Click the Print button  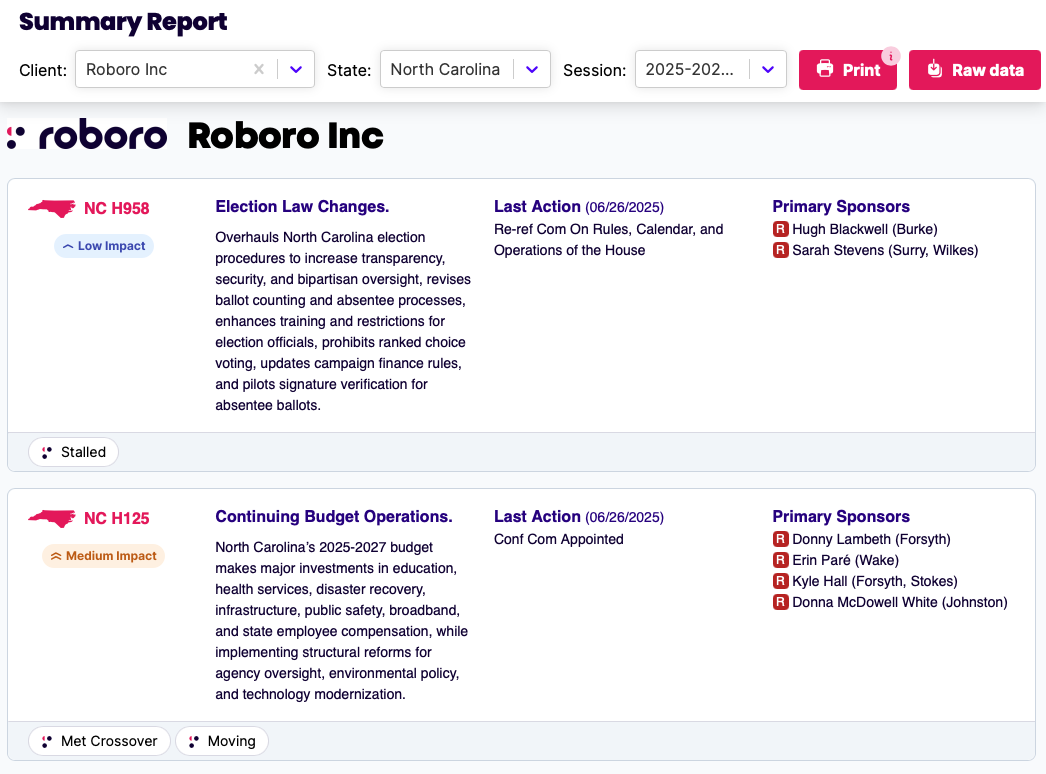point(847,69)
